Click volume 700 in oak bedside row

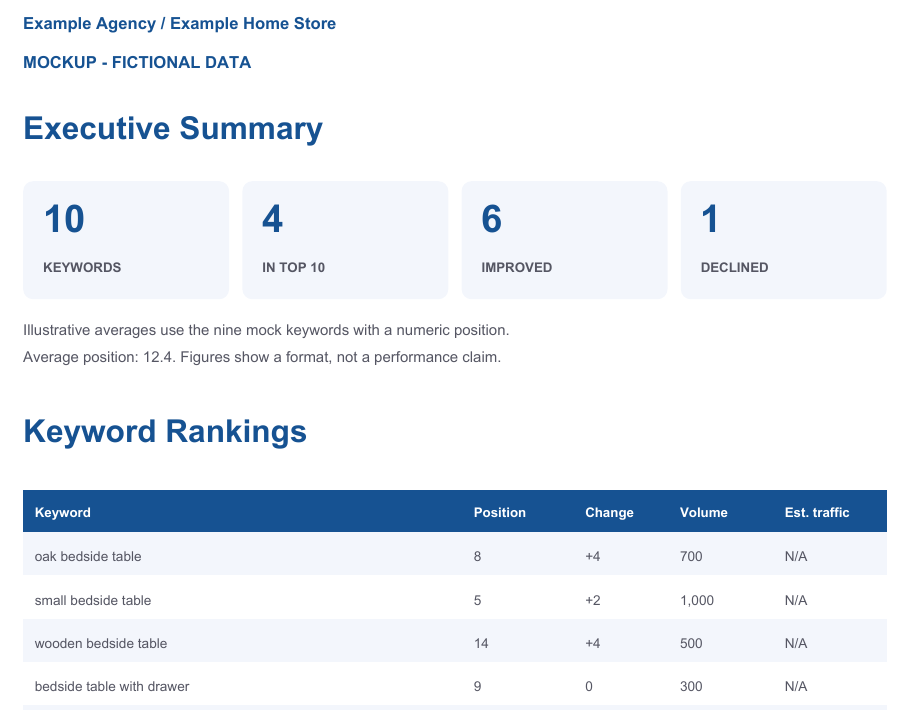[691, 556]
